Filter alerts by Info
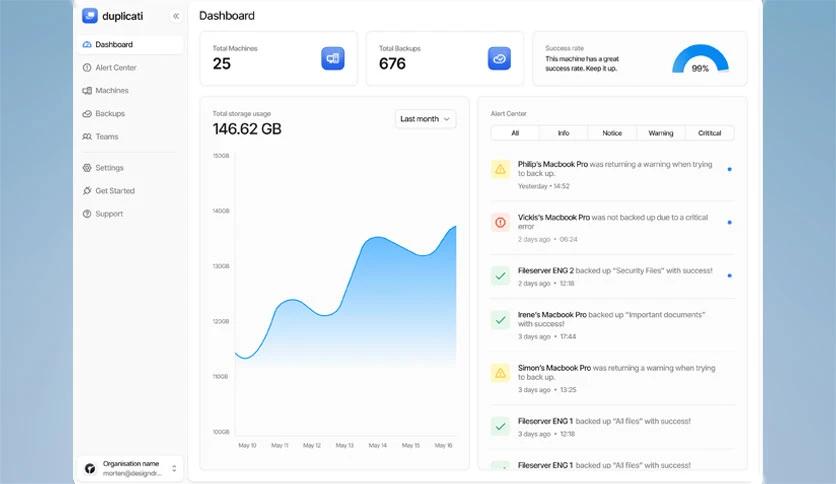 [x=563, y=133]
